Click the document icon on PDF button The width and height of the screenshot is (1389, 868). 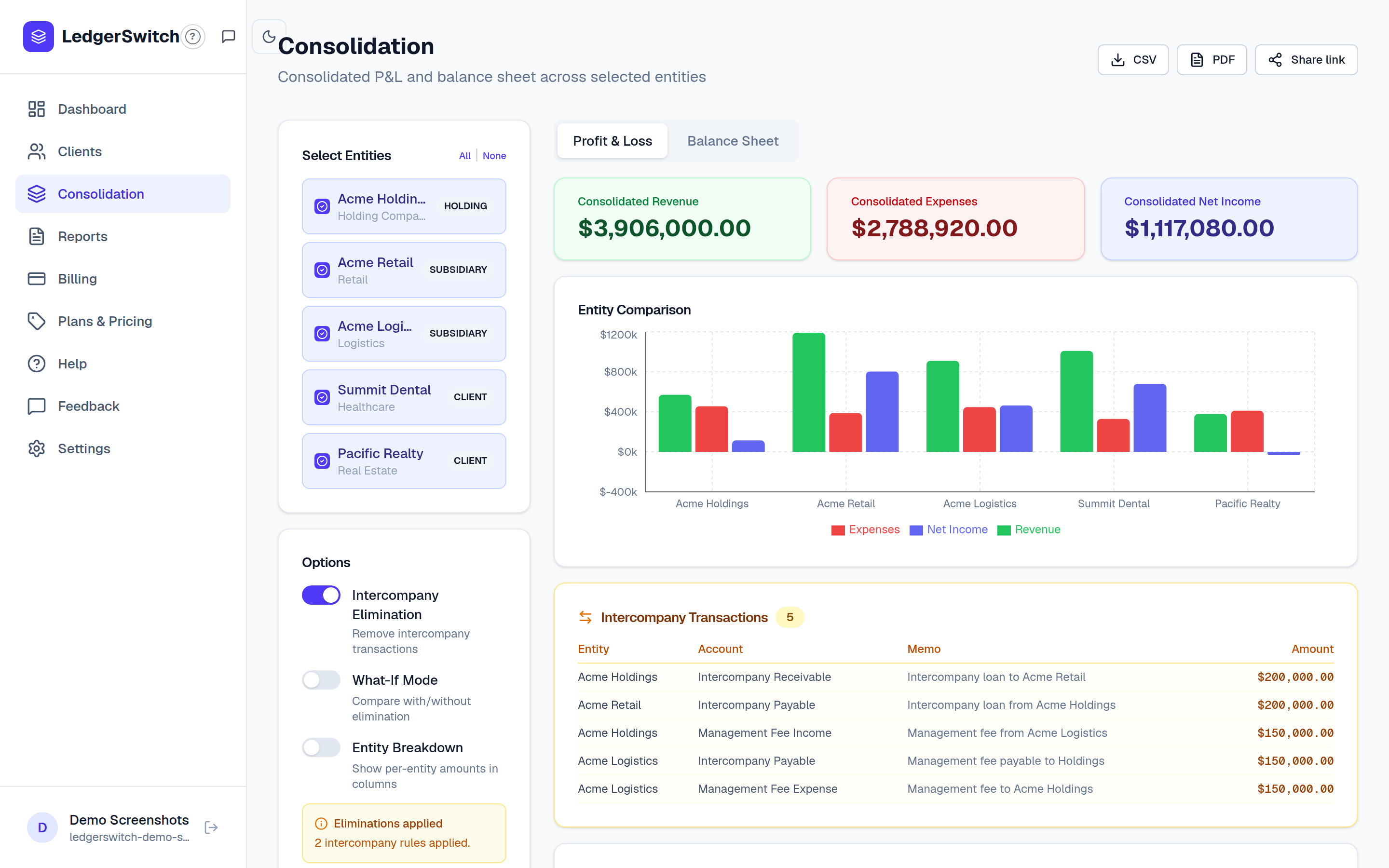(1197, 60)
